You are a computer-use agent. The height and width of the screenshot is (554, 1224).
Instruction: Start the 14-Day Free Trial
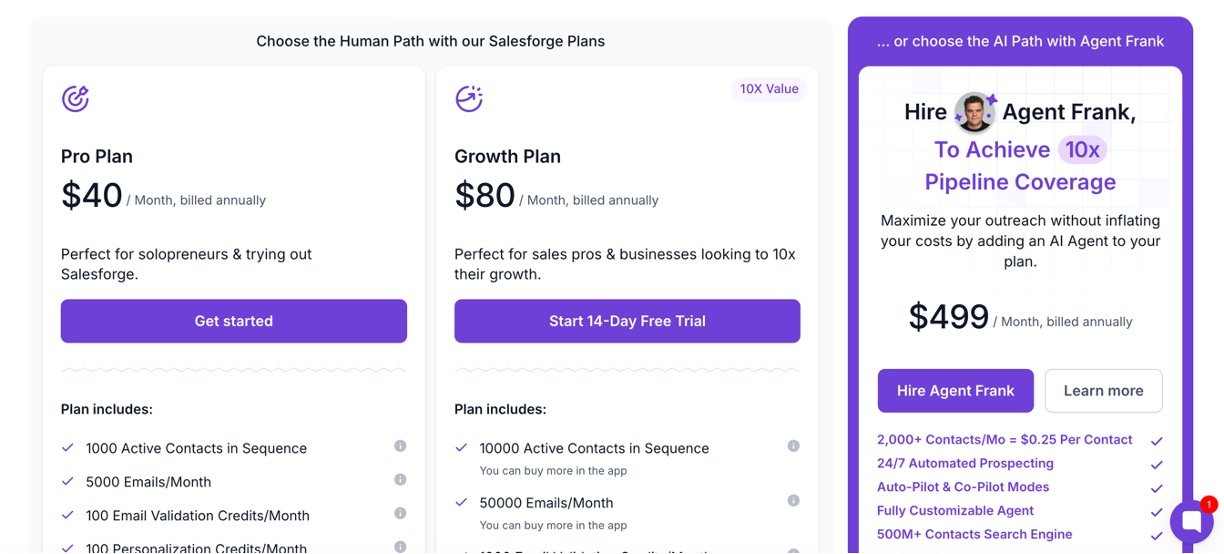(627, 321)
